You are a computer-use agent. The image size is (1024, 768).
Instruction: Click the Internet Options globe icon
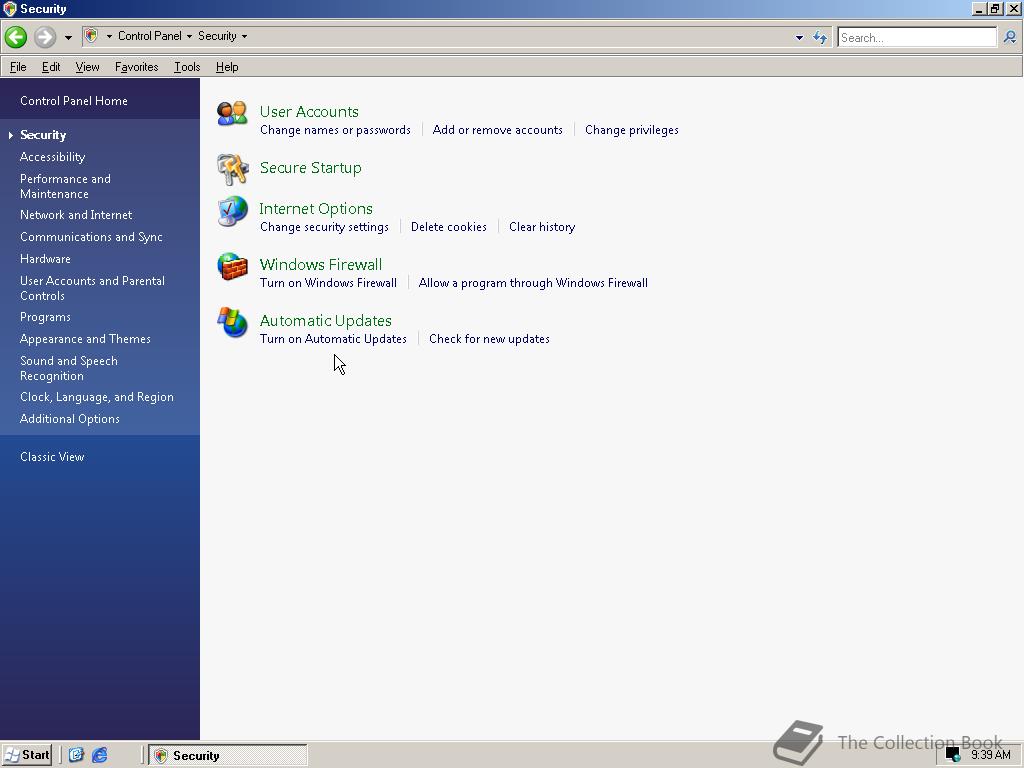click(x=232, y=211)
